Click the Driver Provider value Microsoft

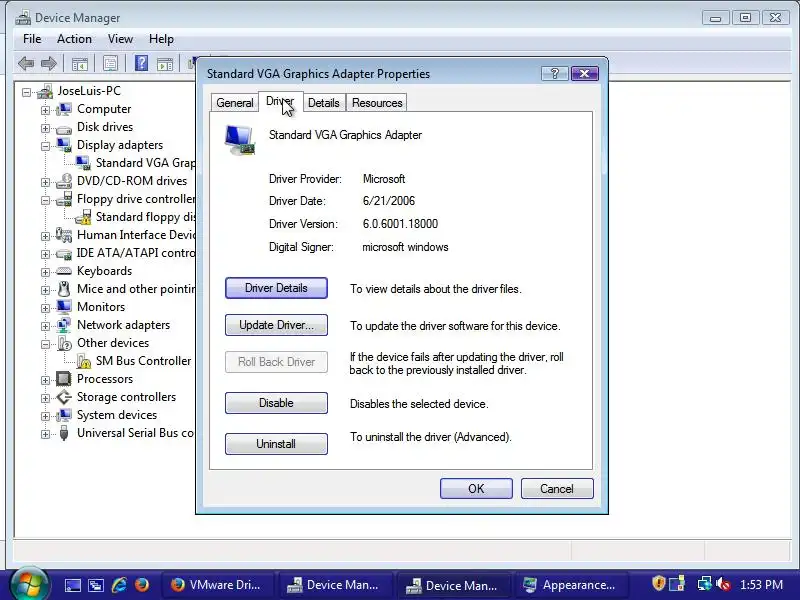point(384,179)
